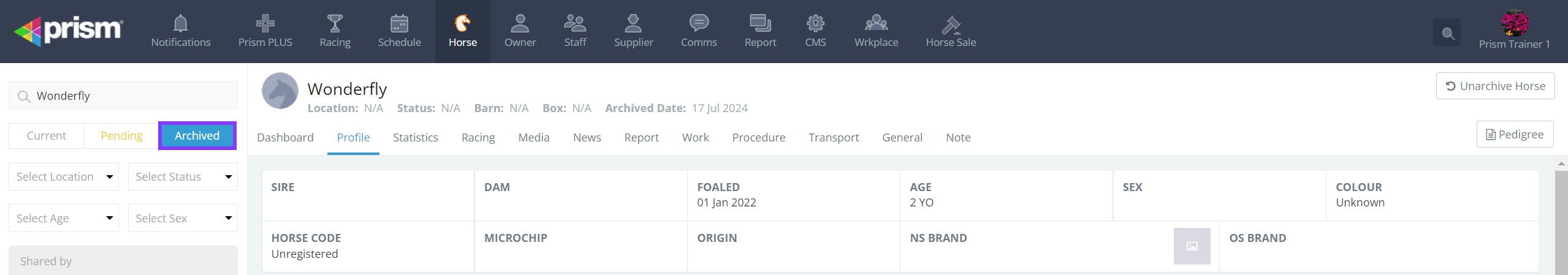This screenshot has height=275, width=1568.
Task: Show Pending horses list
Action: click(x=121, y=136)
